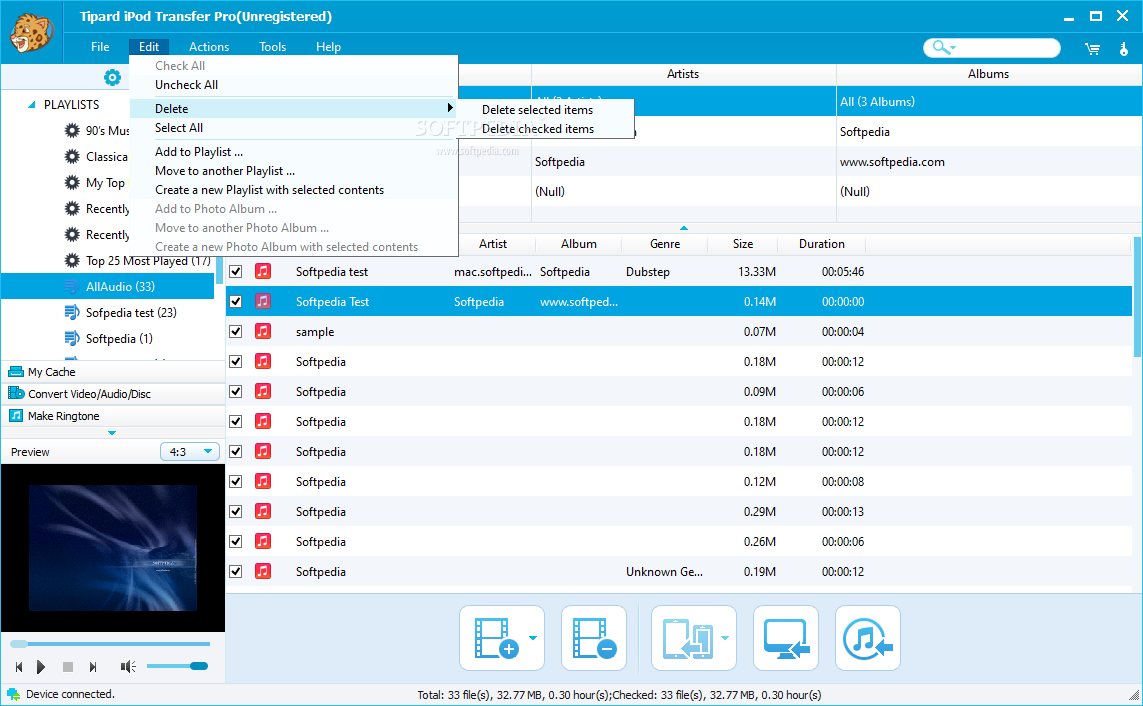Image resolution: width=1143 pixels, height=706 pixels.
Task: Open the search filter dropdown arrow
Action: coord(953,49)
